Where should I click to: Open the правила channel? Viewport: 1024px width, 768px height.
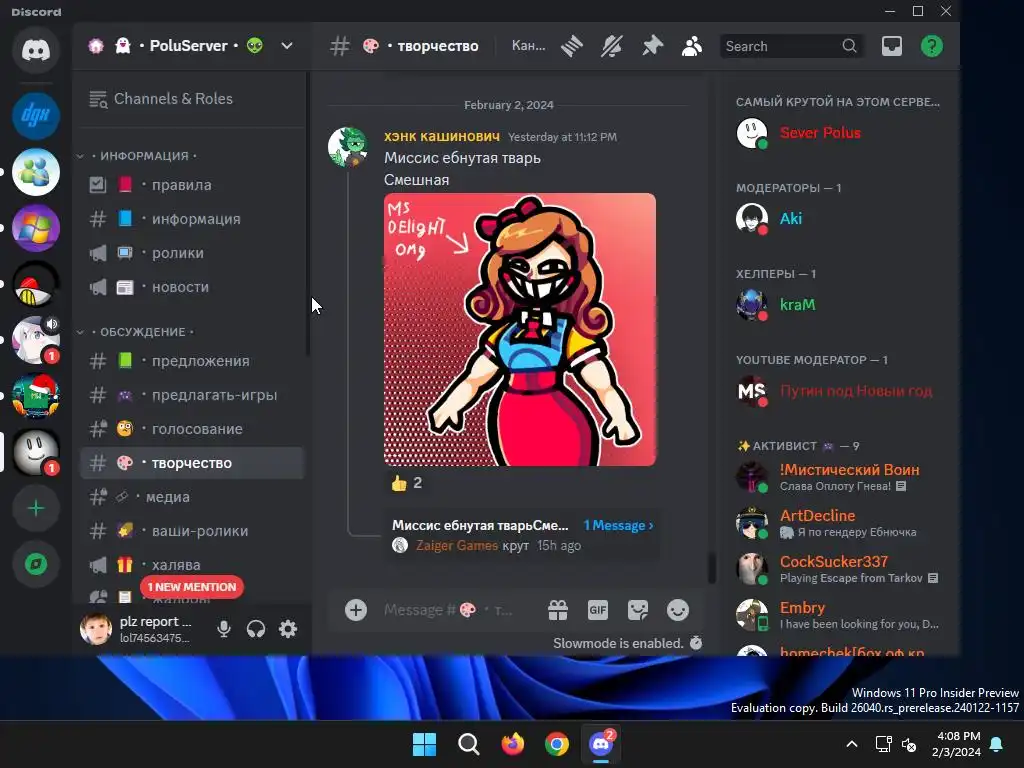192,185
